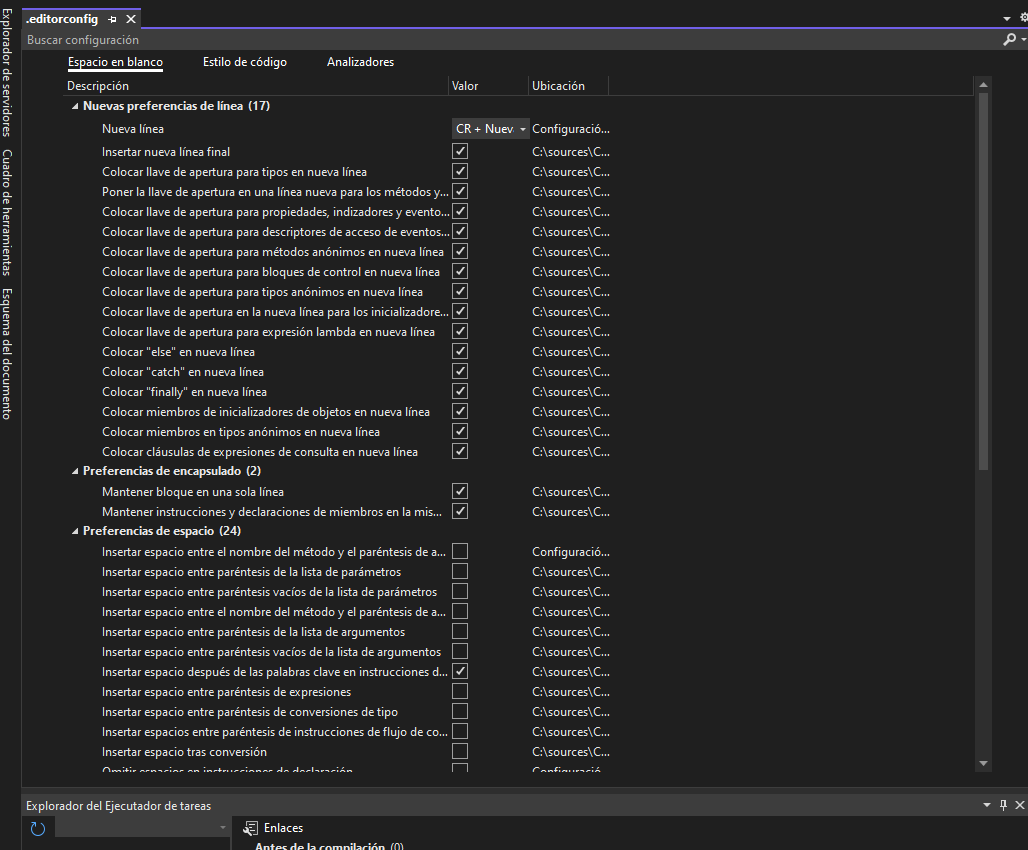Collapse Preferencias de encapsulado section

coord(74,470)
